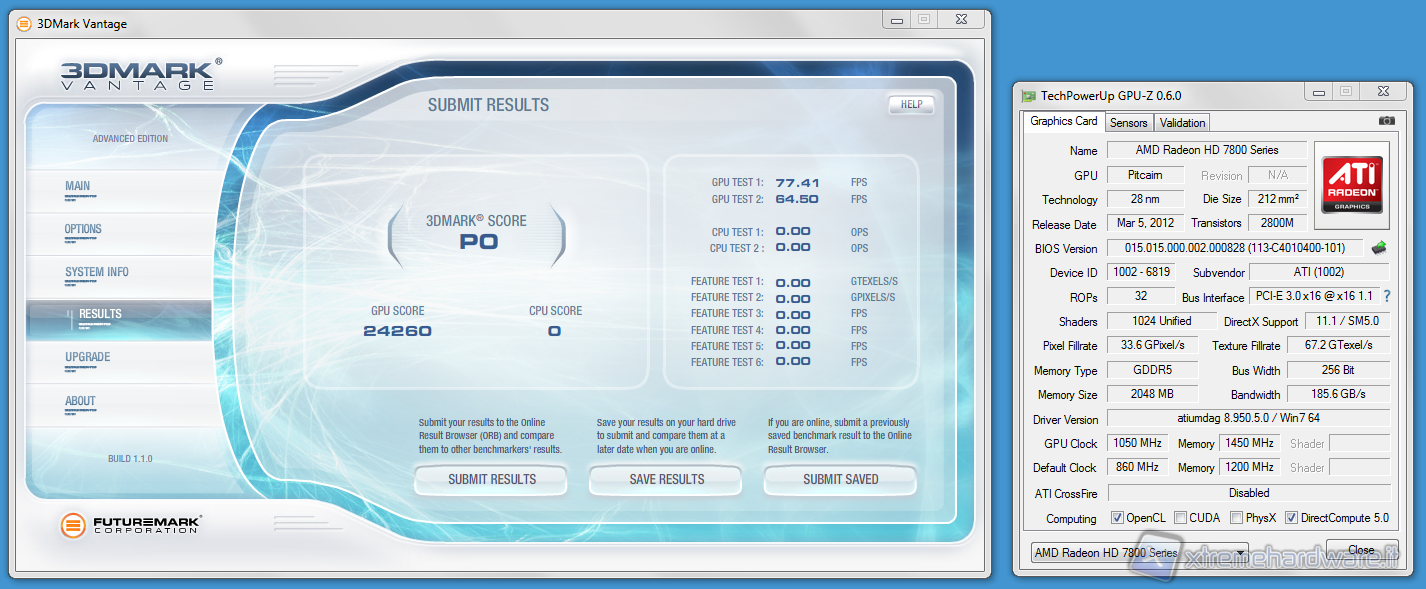Click the GPU TEST 2 value 64.50
The width and height of the screenshot is (1426, 589).
tap(797, 199)
